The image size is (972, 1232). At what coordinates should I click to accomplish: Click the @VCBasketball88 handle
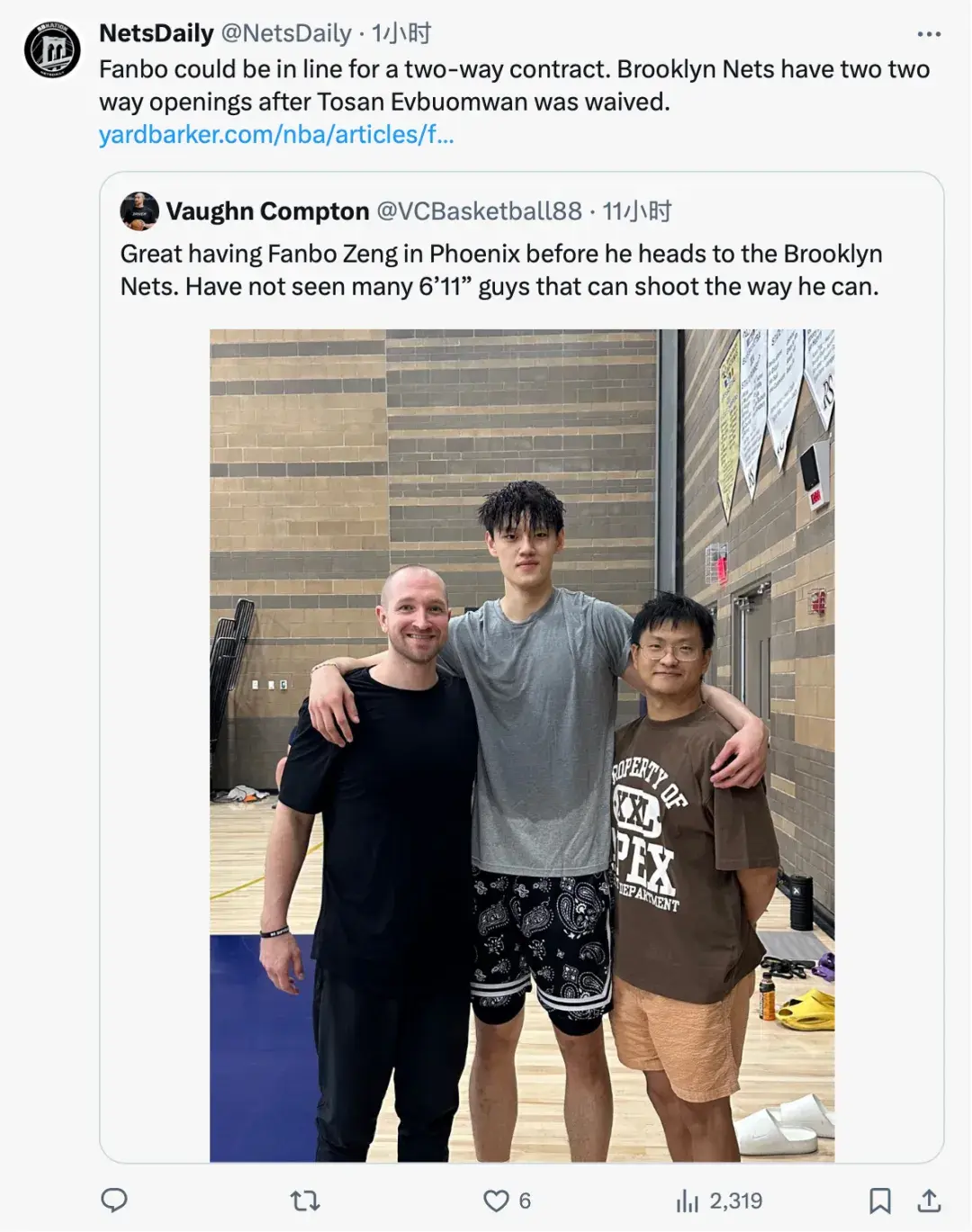(x=480, y=211)
